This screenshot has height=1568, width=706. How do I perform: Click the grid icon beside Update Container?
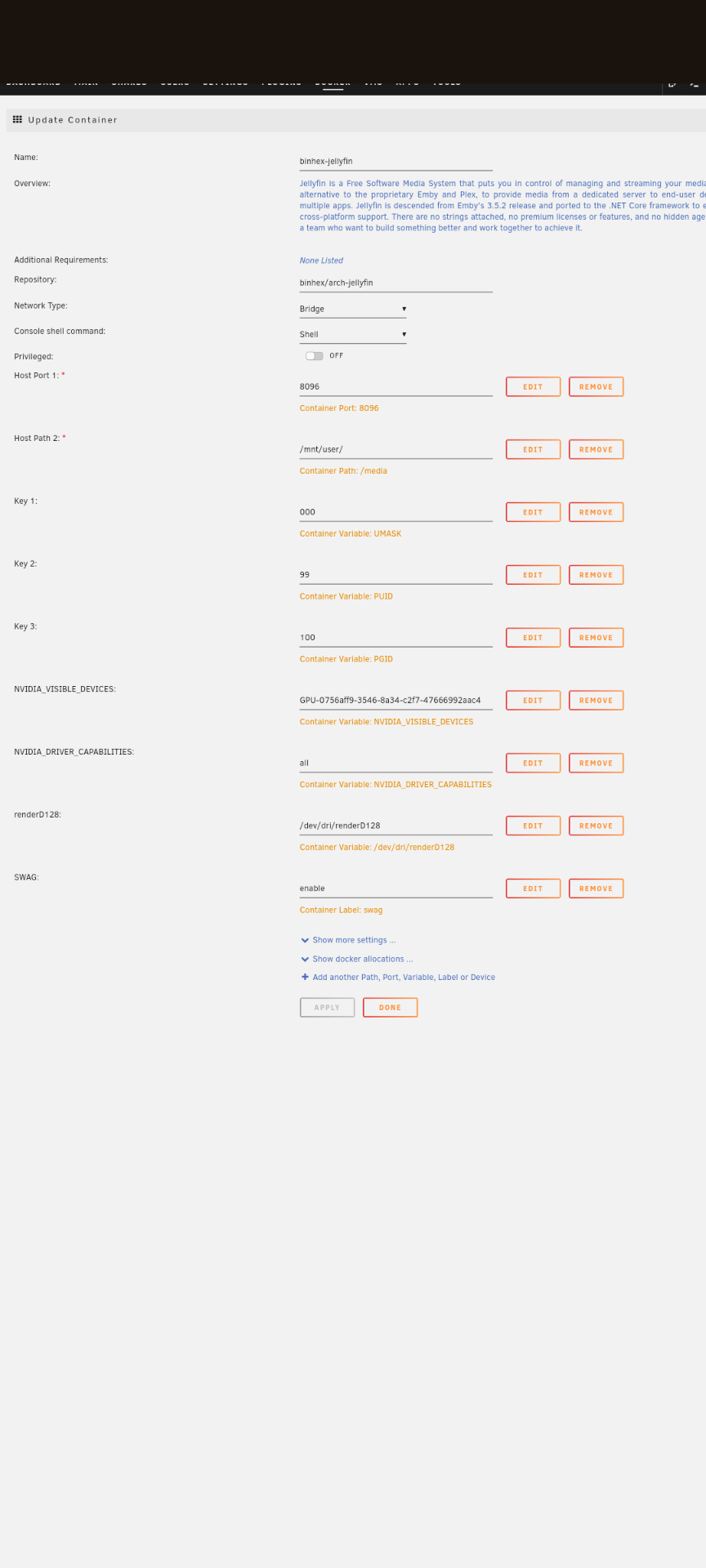coord(17,119)
